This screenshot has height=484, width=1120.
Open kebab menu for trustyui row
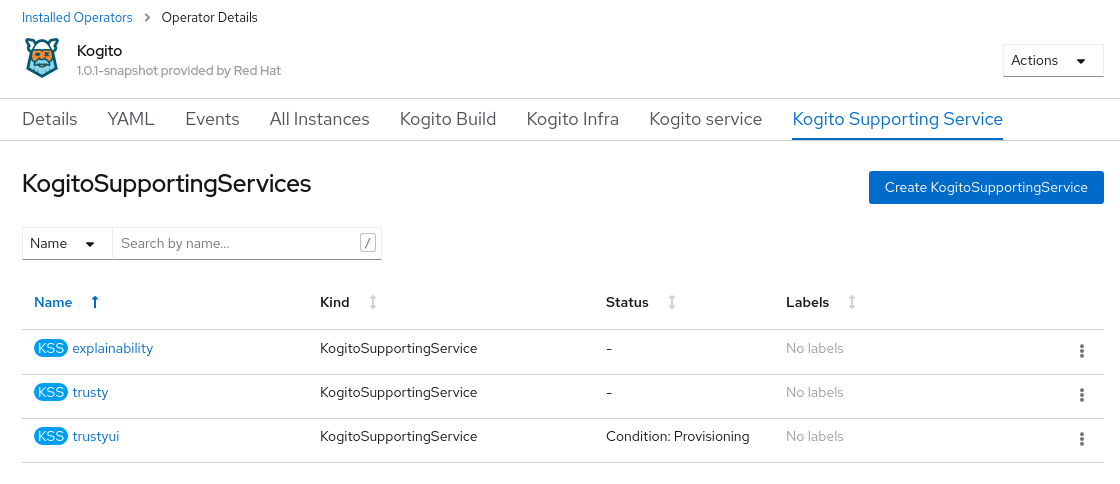click(x=1081, y=439)
